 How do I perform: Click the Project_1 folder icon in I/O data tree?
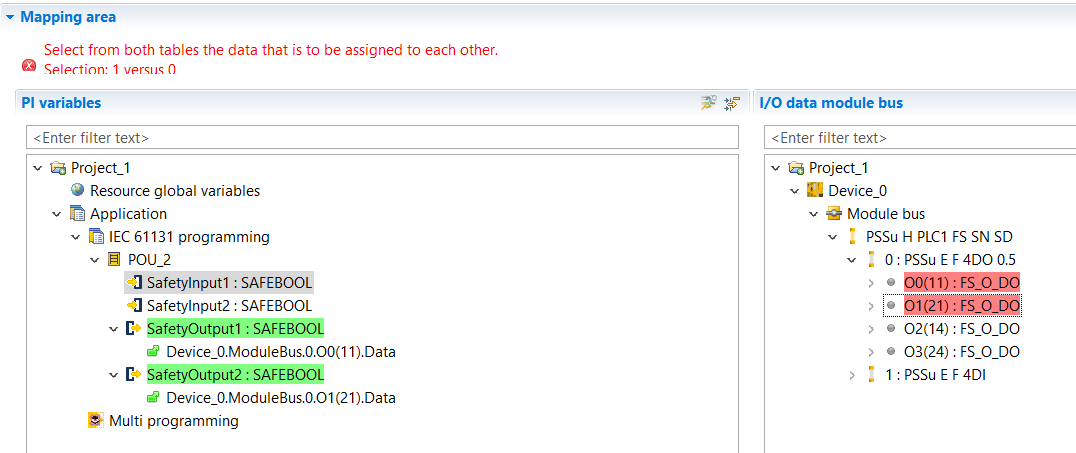[795, 168]
